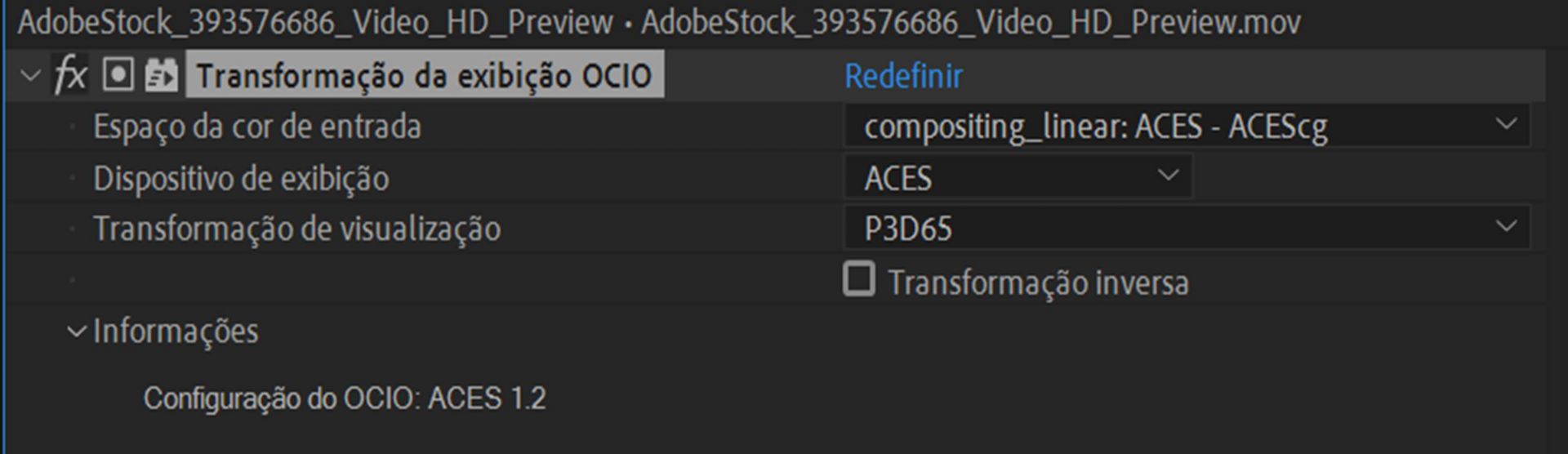Viewport: 1568px width, 454px height.
Task: Click the composition name before the bullet in header
Action: [315, 22]
